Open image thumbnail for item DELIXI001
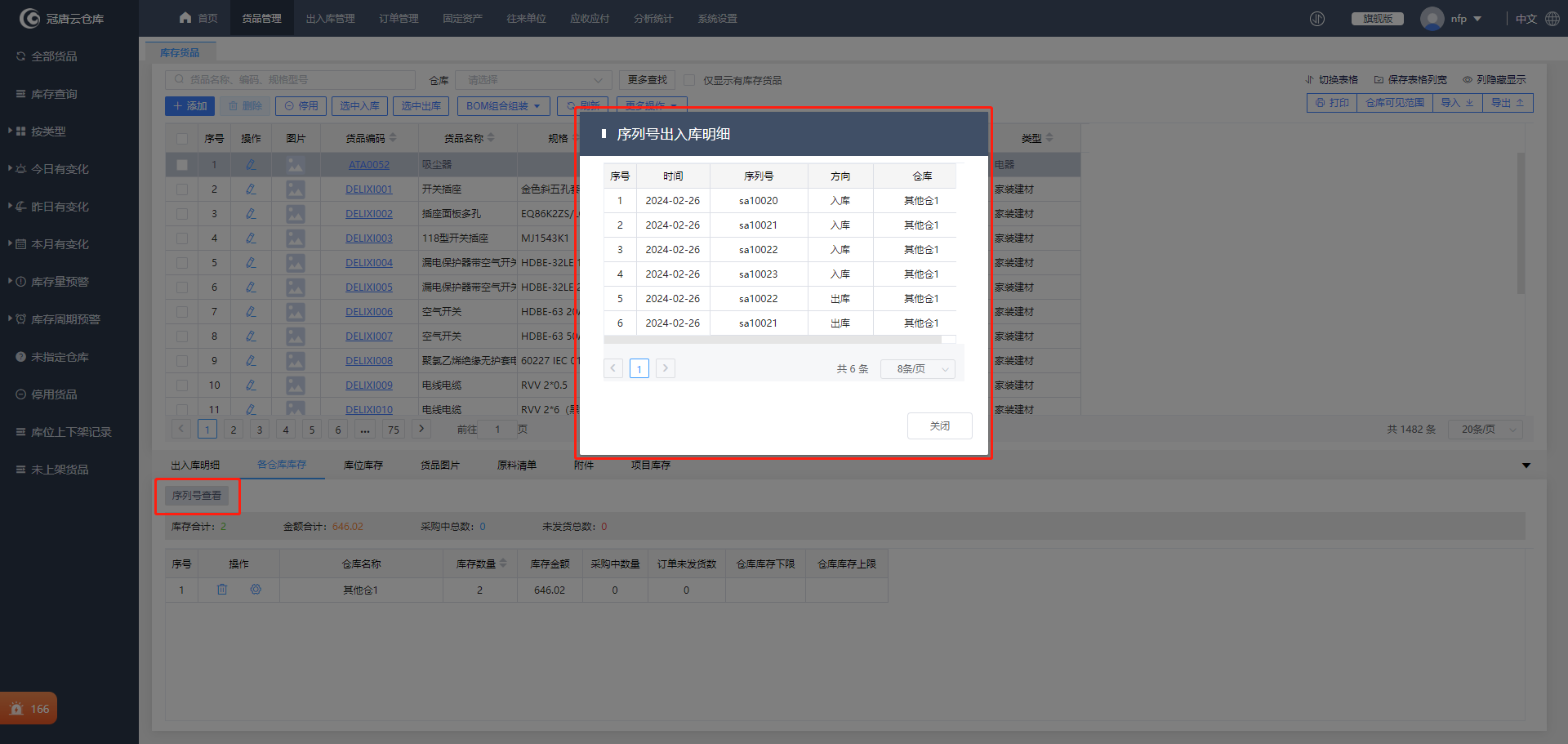1568x744 pixels. [x=296, y=189]
